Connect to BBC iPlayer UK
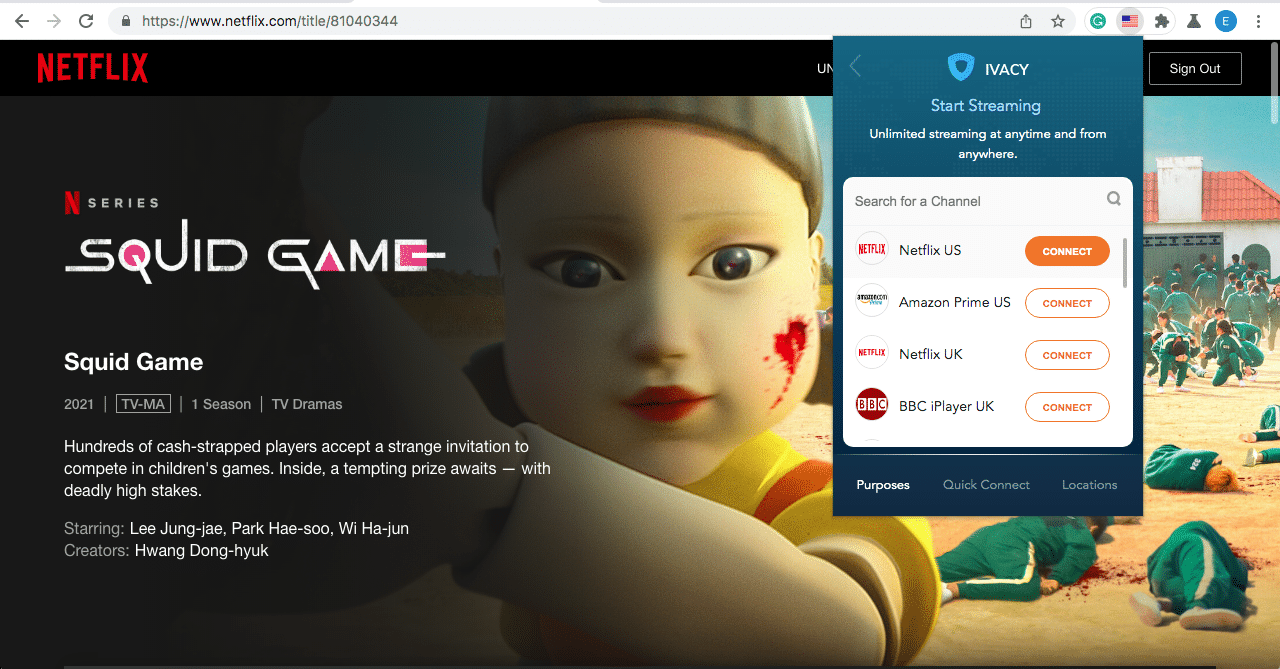 click(x=1067, y=407)
